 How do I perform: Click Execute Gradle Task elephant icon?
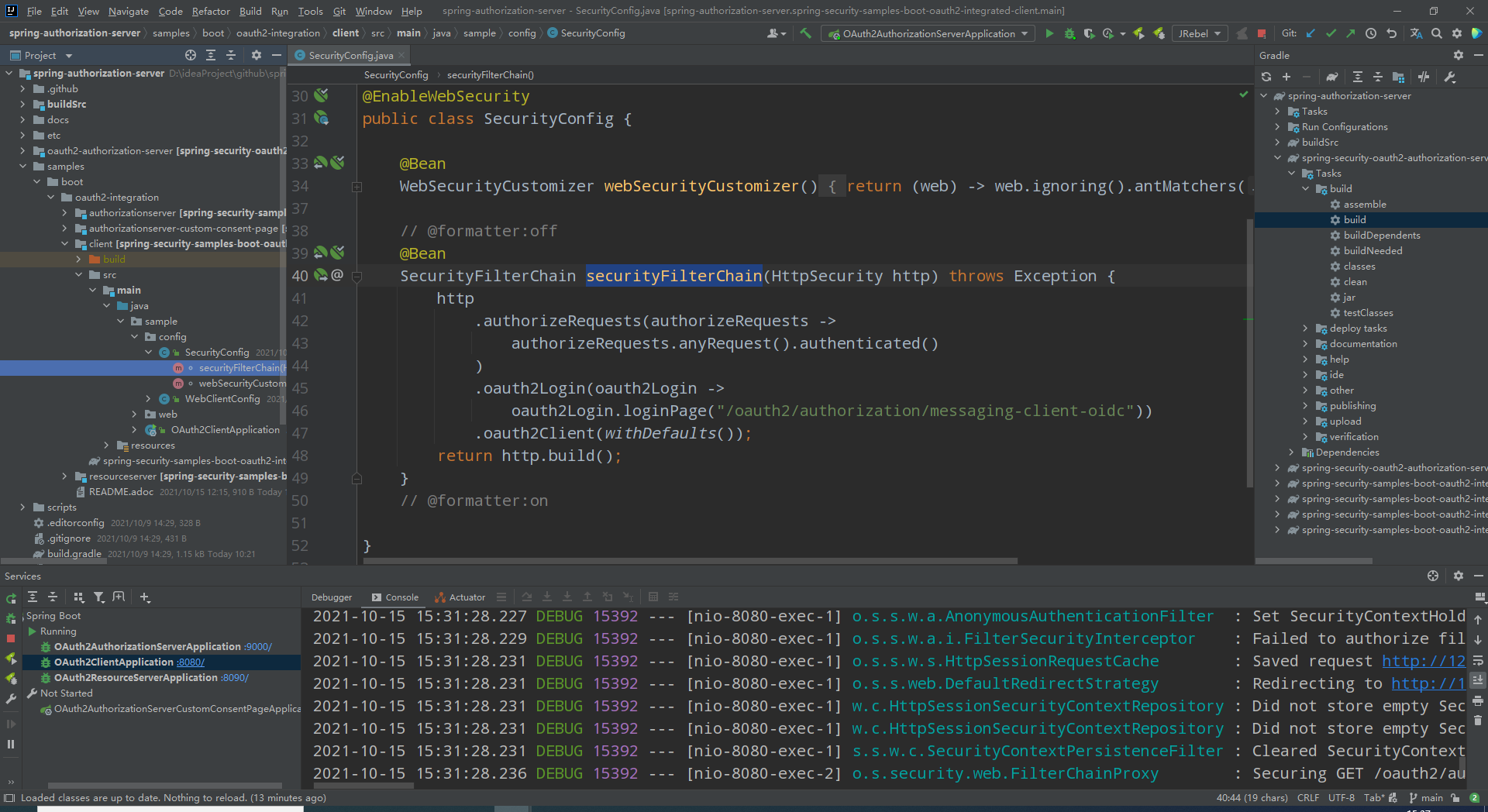[1332, 77]
